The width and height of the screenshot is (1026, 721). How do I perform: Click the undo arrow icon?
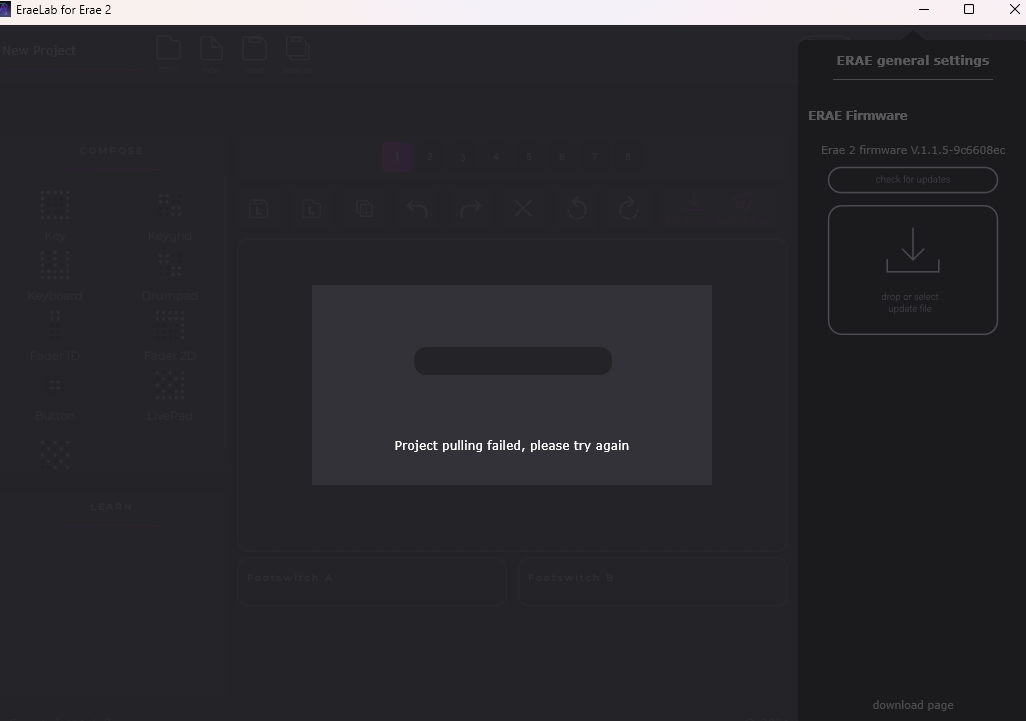point(417,209)
